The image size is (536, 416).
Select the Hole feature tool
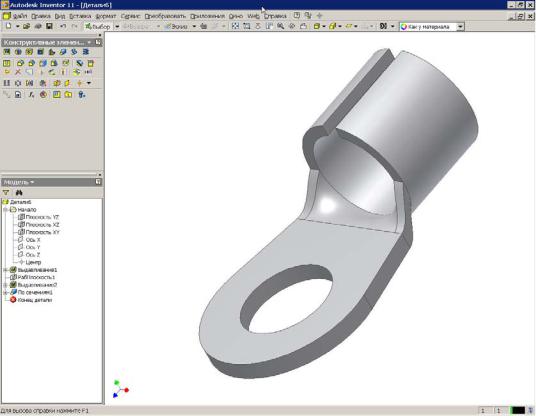[29, 52]
